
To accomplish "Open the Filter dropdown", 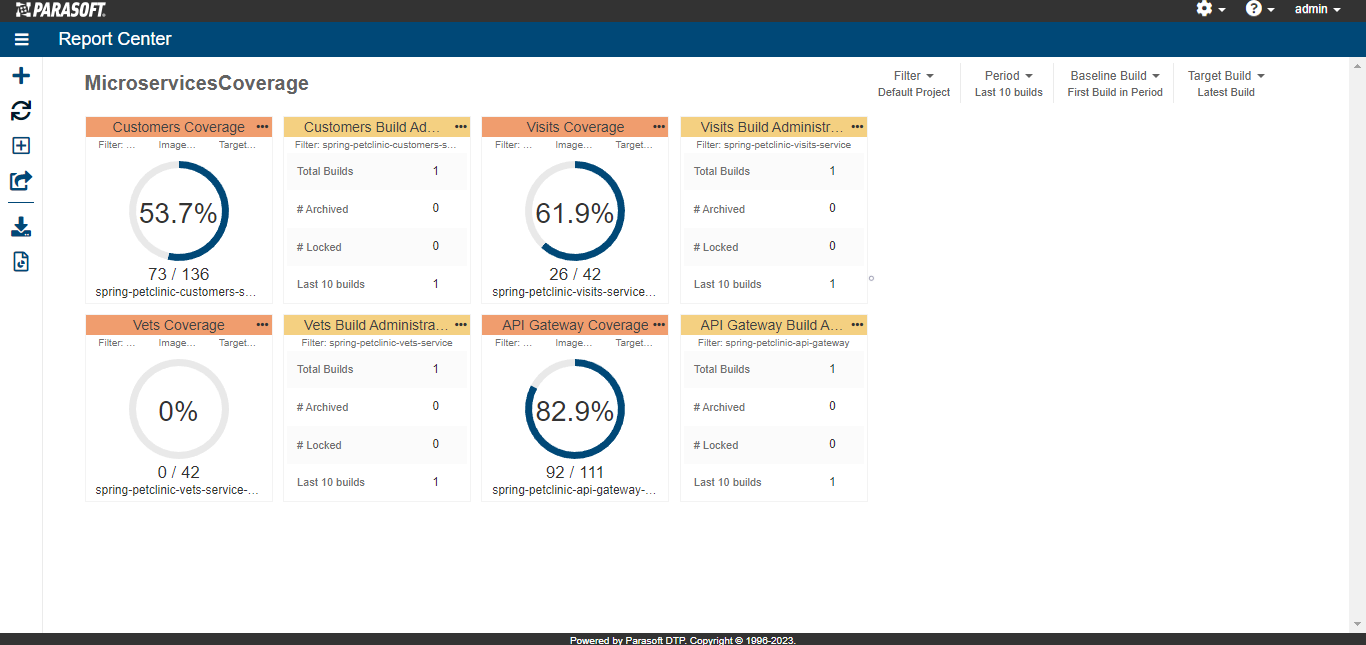I will 914,76.
